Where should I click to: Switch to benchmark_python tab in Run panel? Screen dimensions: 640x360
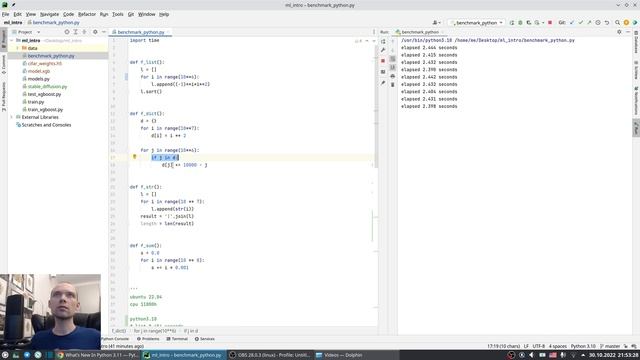point(419,32)
